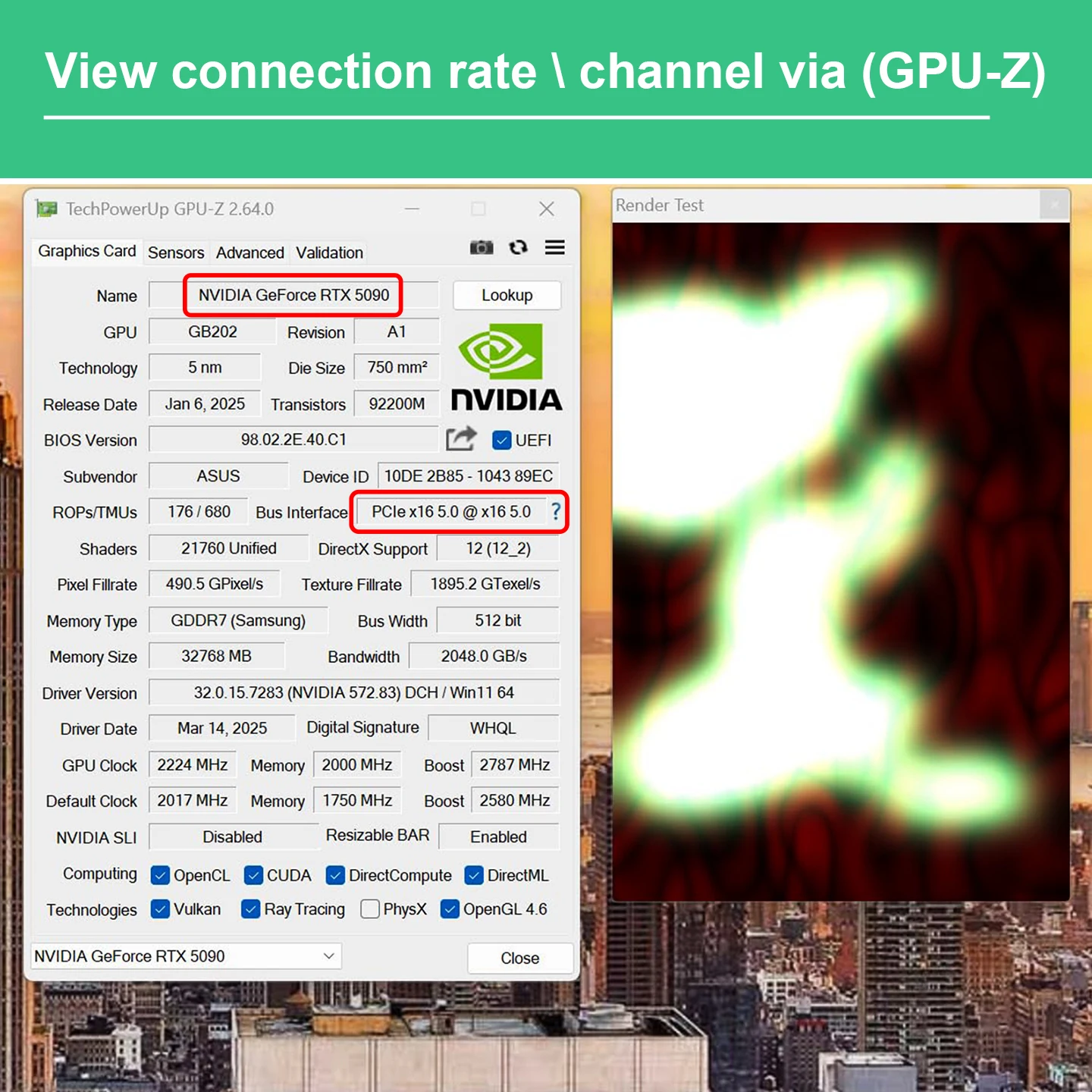Click the Default Clock value 2017 MHz
This screenshot has width=1092, height=1092.
coord(193,799)
